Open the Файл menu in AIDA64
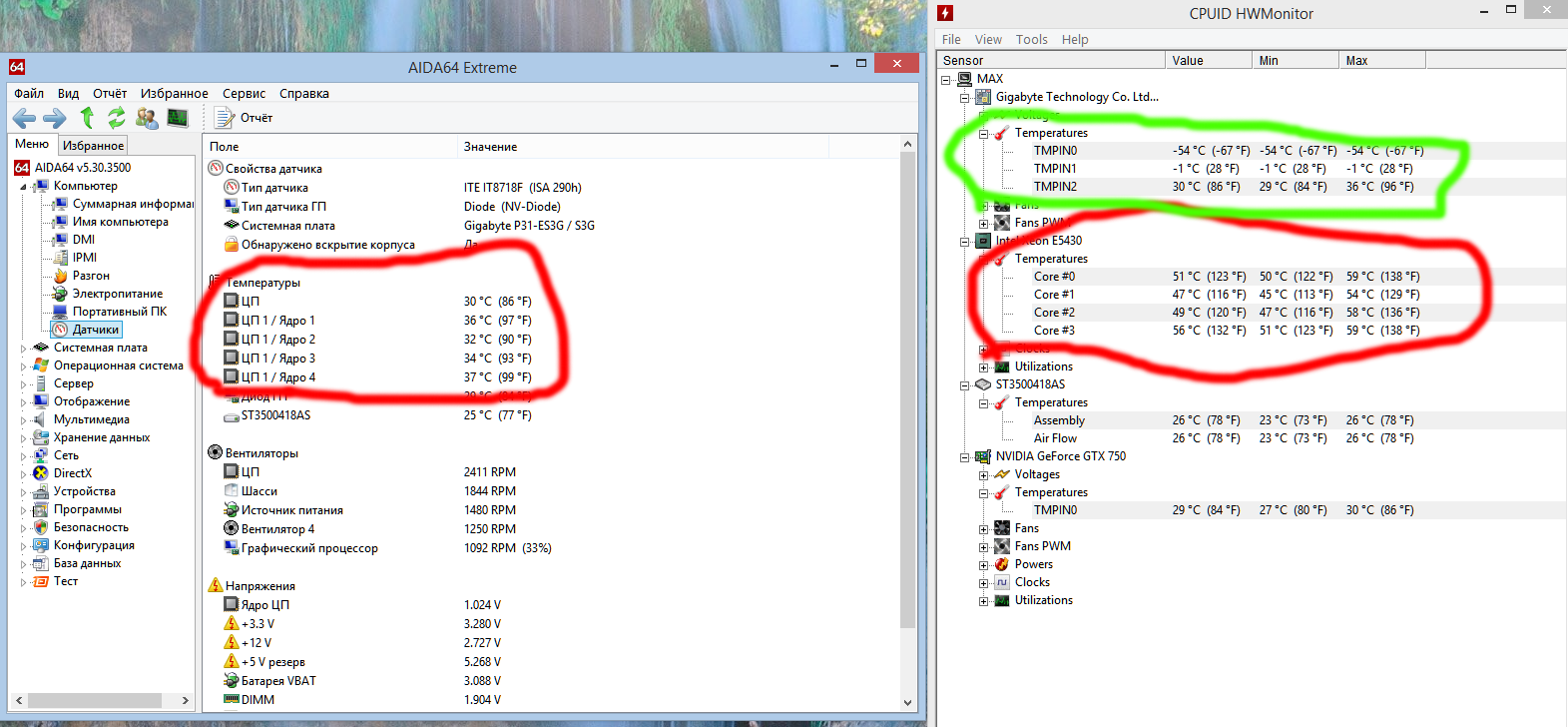The width and height of the screenshot is (1568, 727). (29, 93)
